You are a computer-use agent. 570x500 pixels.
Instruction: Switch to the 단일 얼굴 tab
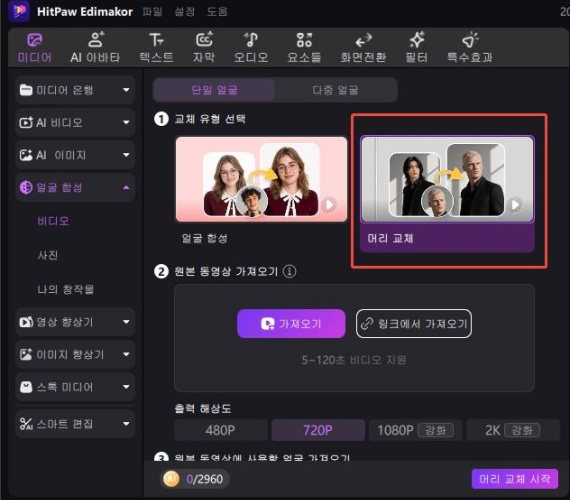(214, 90)
